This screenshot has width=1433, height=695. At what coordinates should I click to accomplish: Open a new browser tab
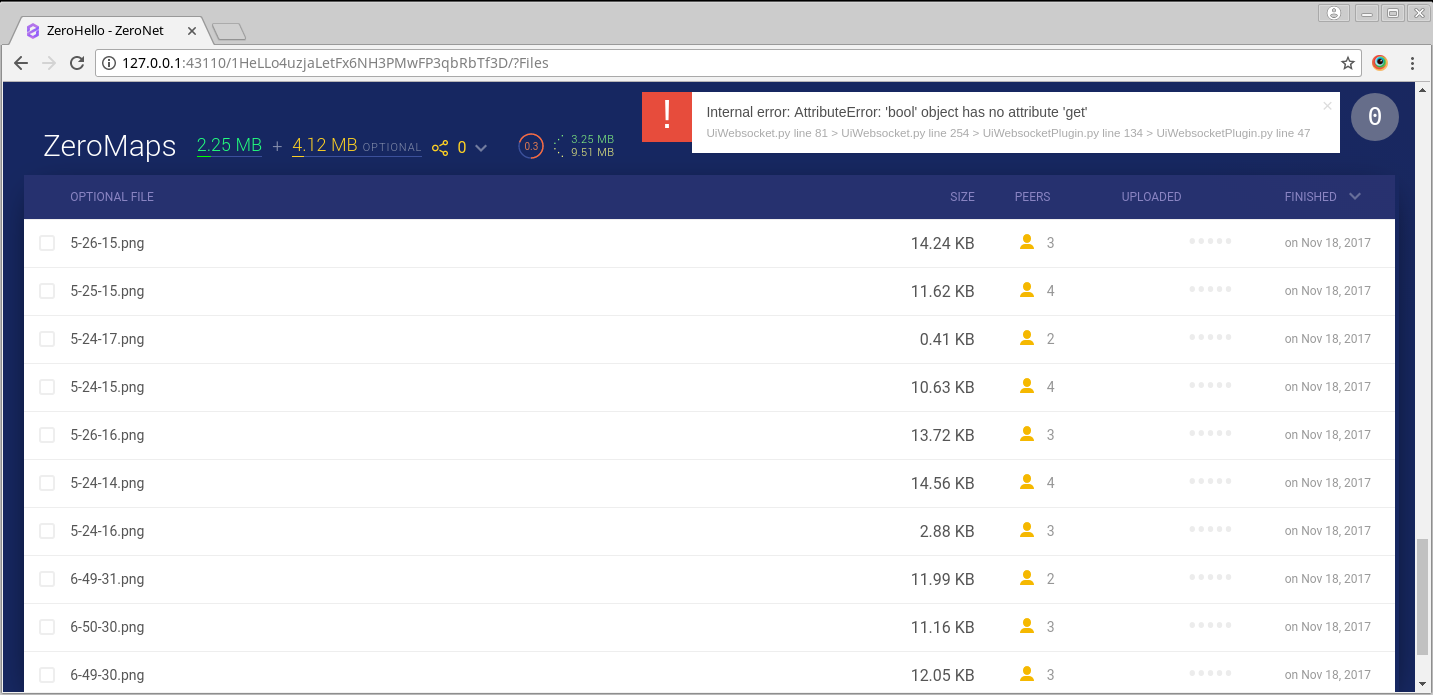point(229,32)
